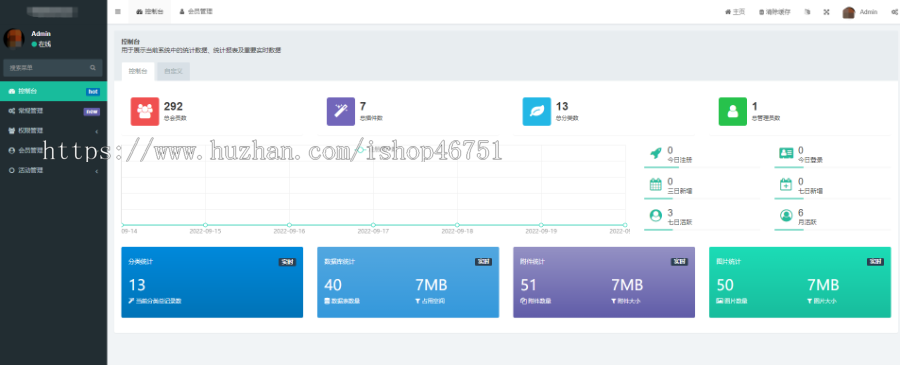Toggle the sidebar with the hamburger icon
This screenshot has height=365, width=900.
(118, 11)
